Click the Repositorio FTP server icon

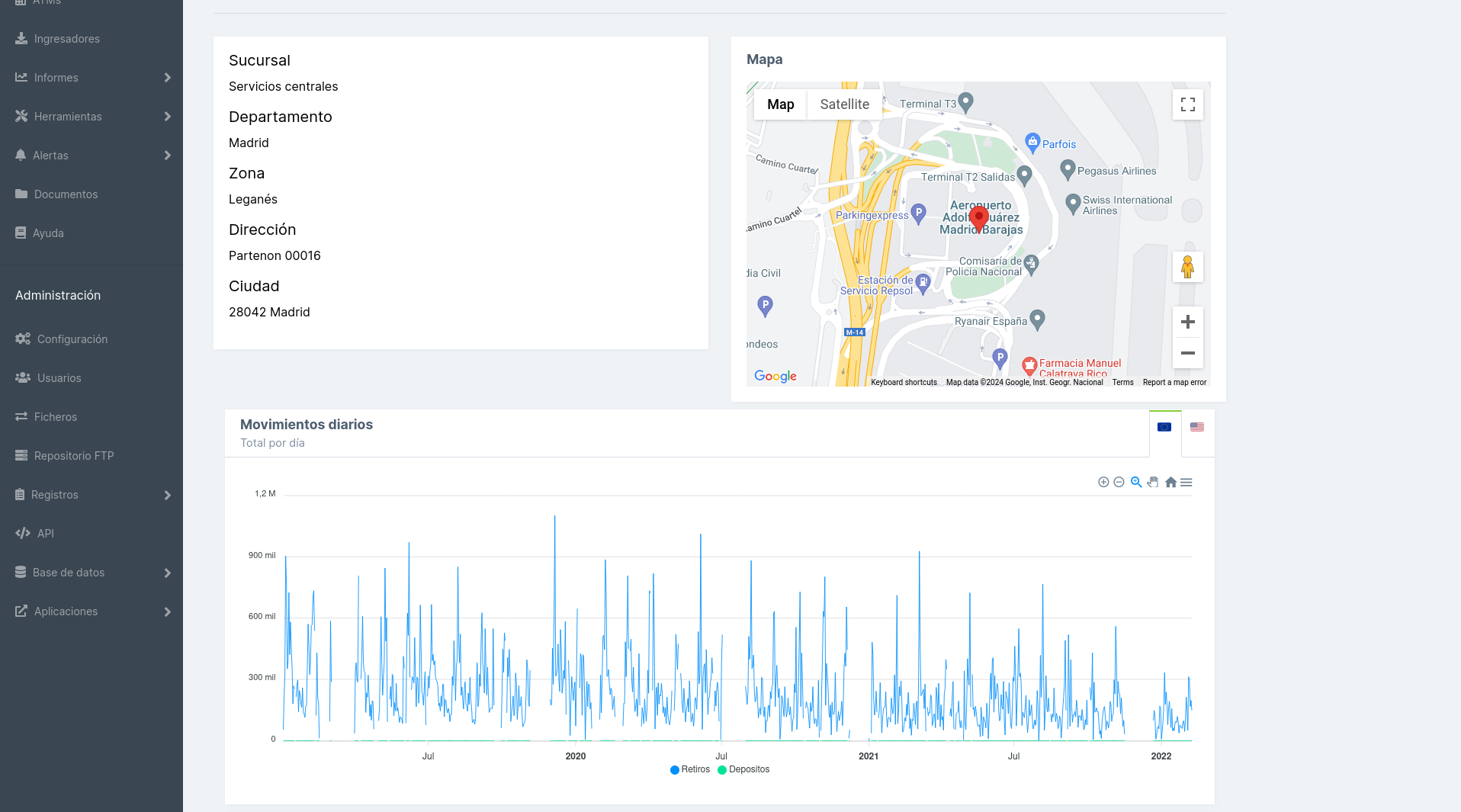[21, 455]
